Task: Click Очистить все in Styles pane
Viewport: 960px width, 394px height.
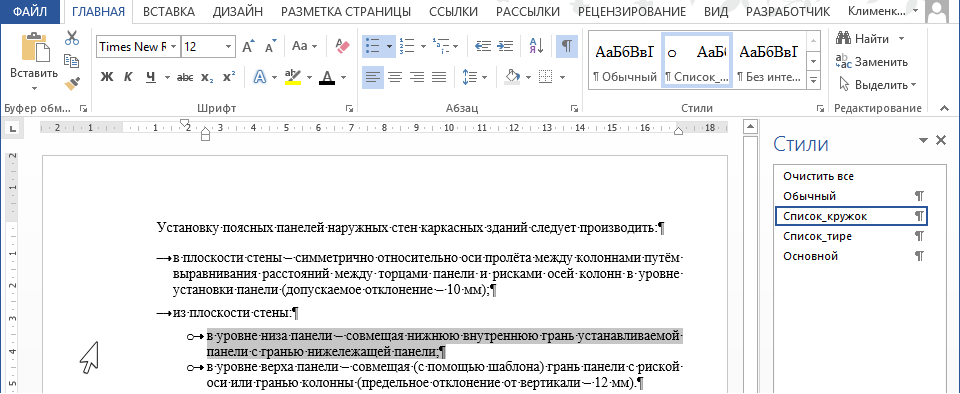Action: (x=851, y=176)
